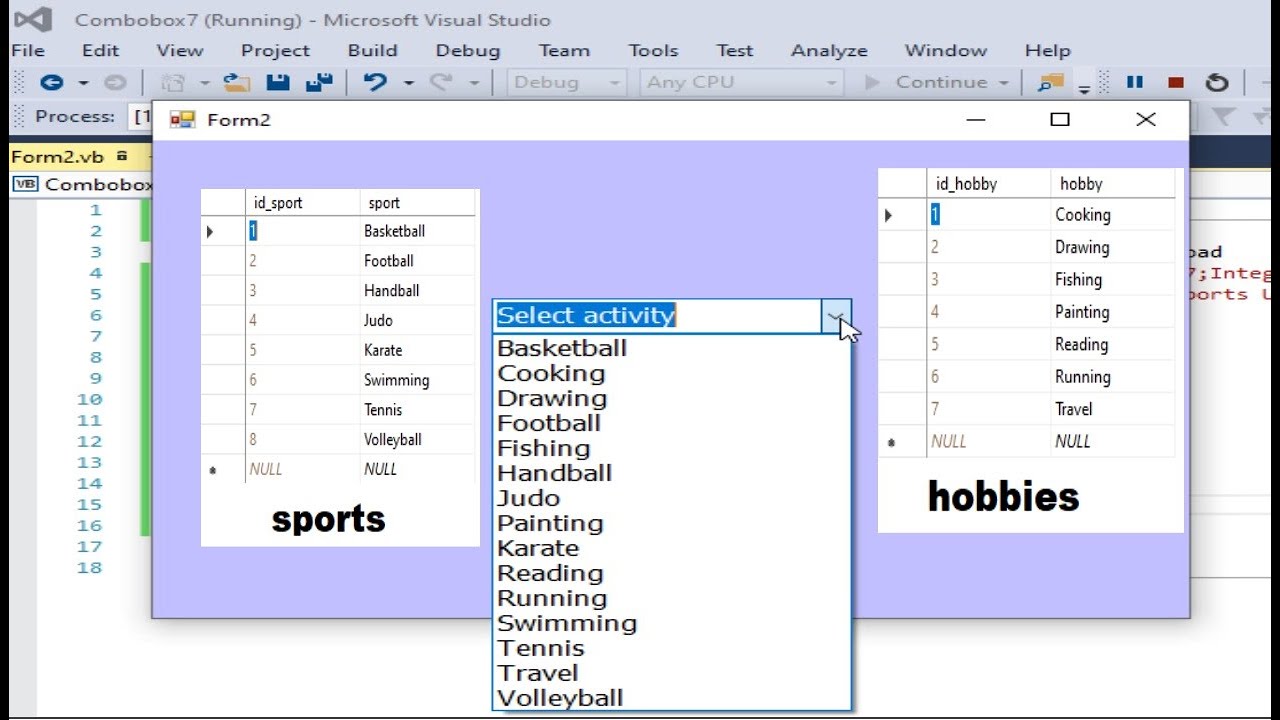
Task: Choose Tennis from the activity dropdown
Action: coord(672,648)
